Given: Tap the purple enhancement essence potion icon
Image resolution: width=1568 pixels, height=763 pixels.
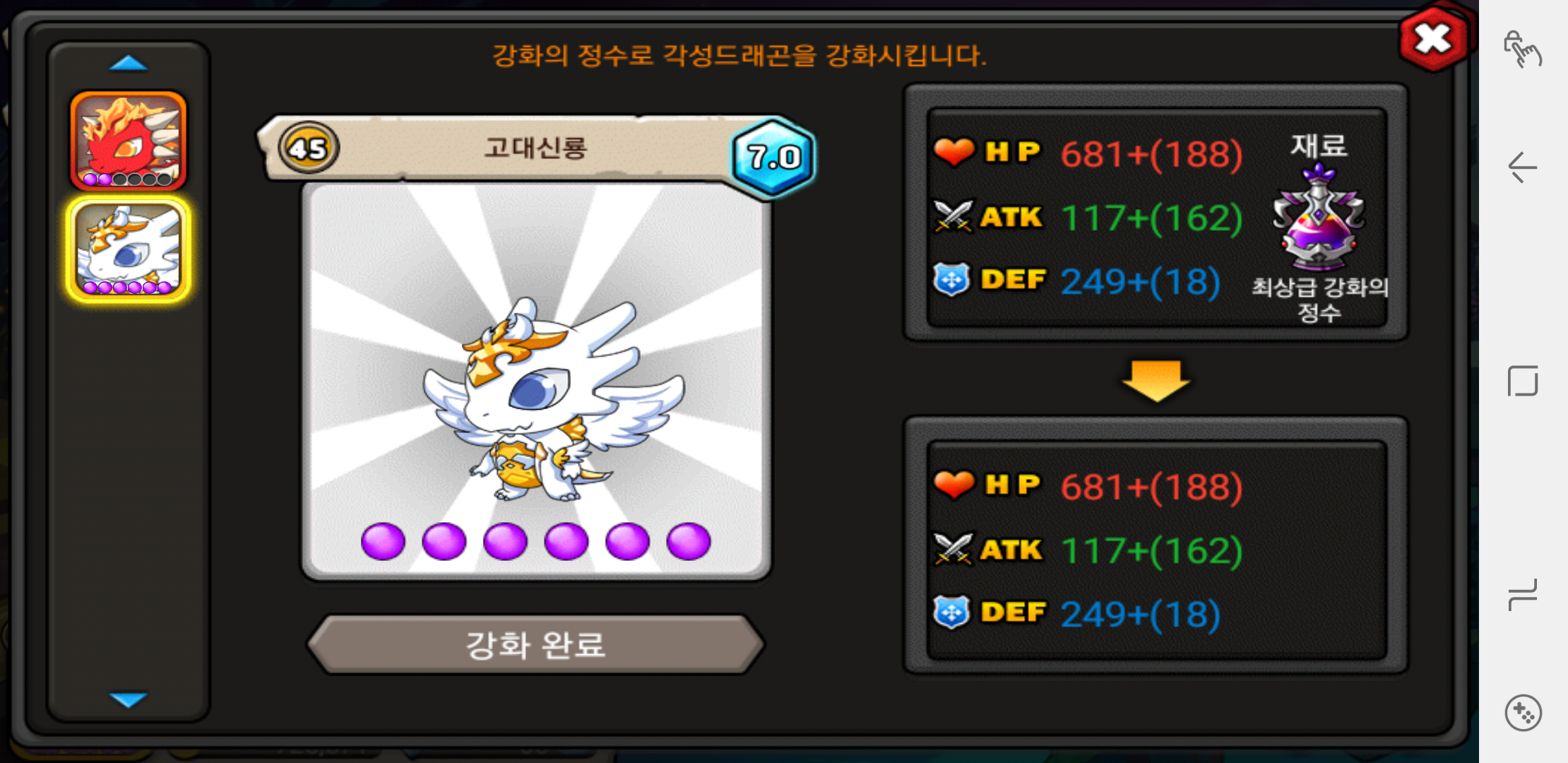Looking at the screenshot, I should (1318, 218).
